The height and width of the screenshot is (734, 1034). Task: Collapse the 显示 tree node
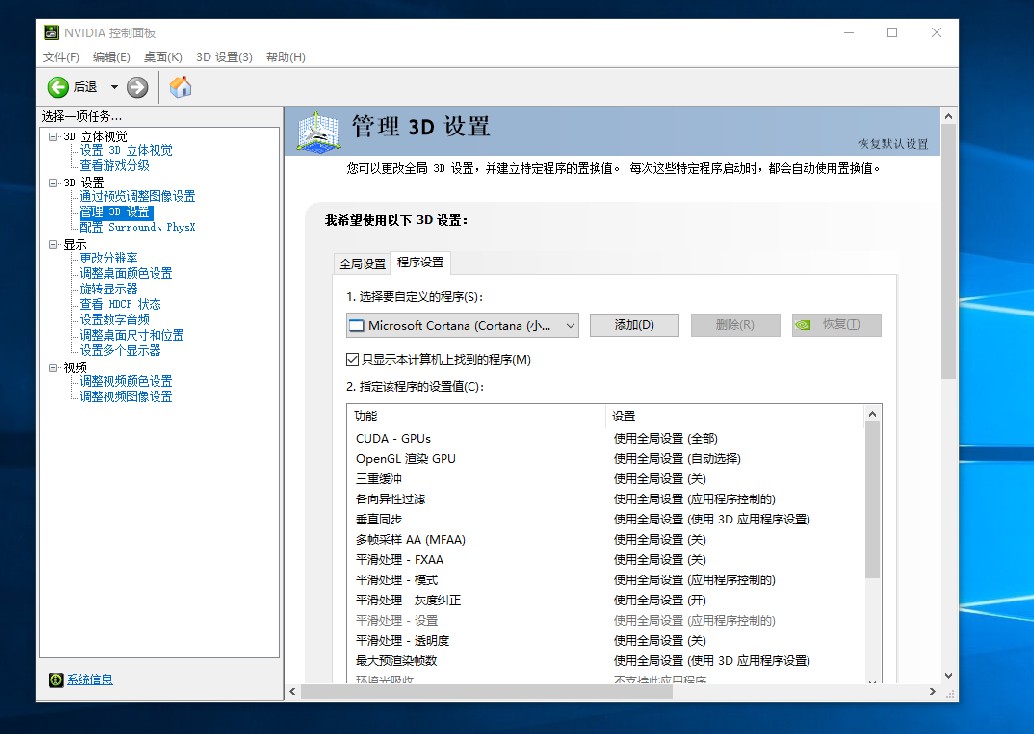tap(53, 244)
